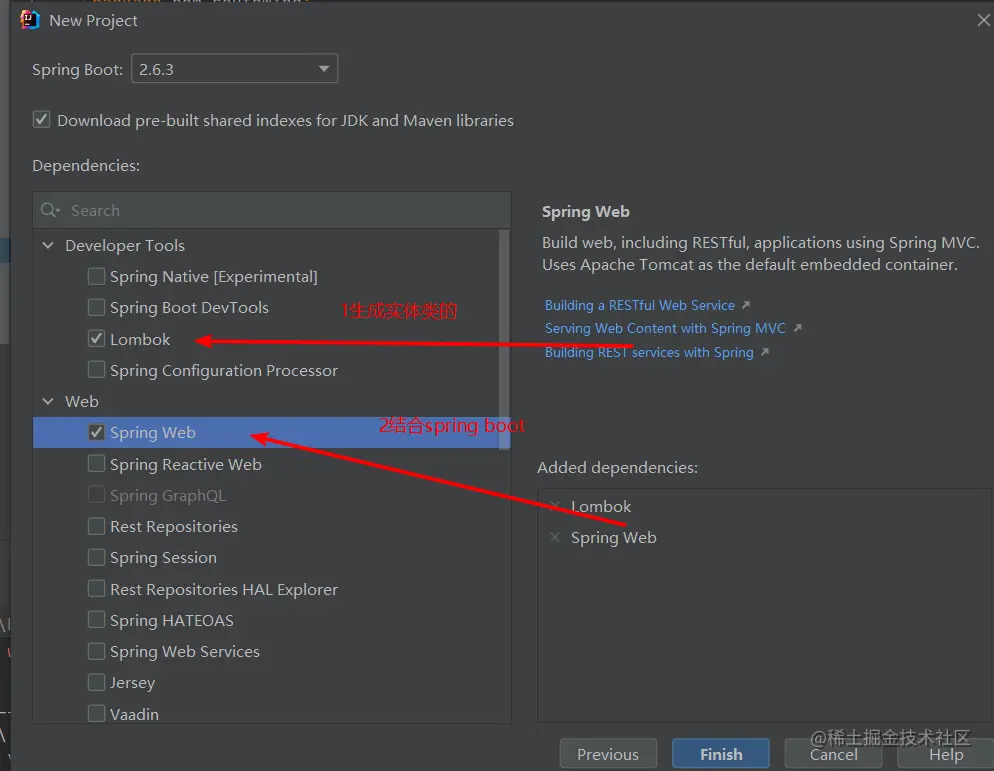
Task: Select Spring Web in Added dependencies list
Action: (614, 538)
